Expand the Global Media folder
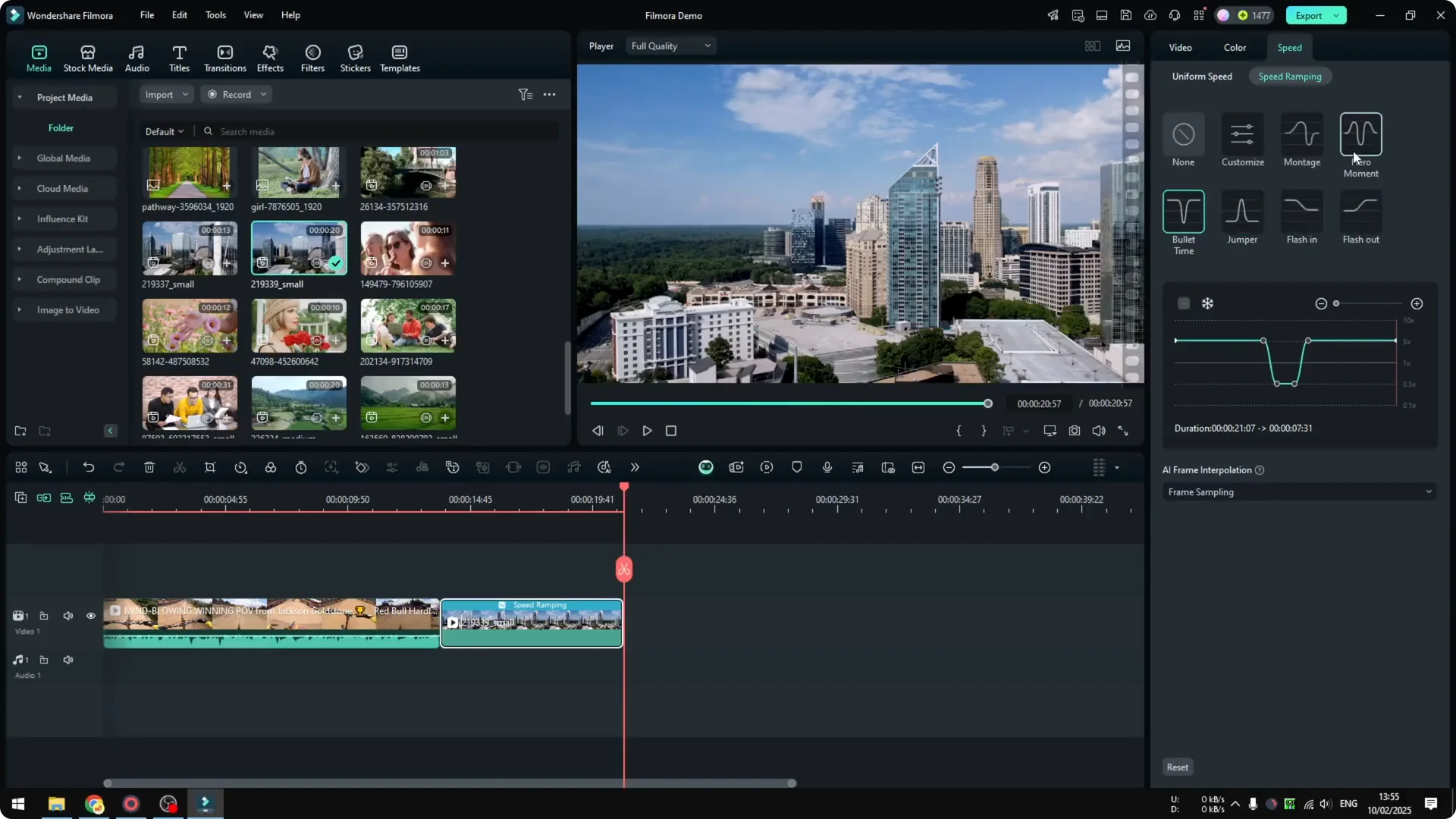Viewport: 1456px width, 819px height. [19, 158]
